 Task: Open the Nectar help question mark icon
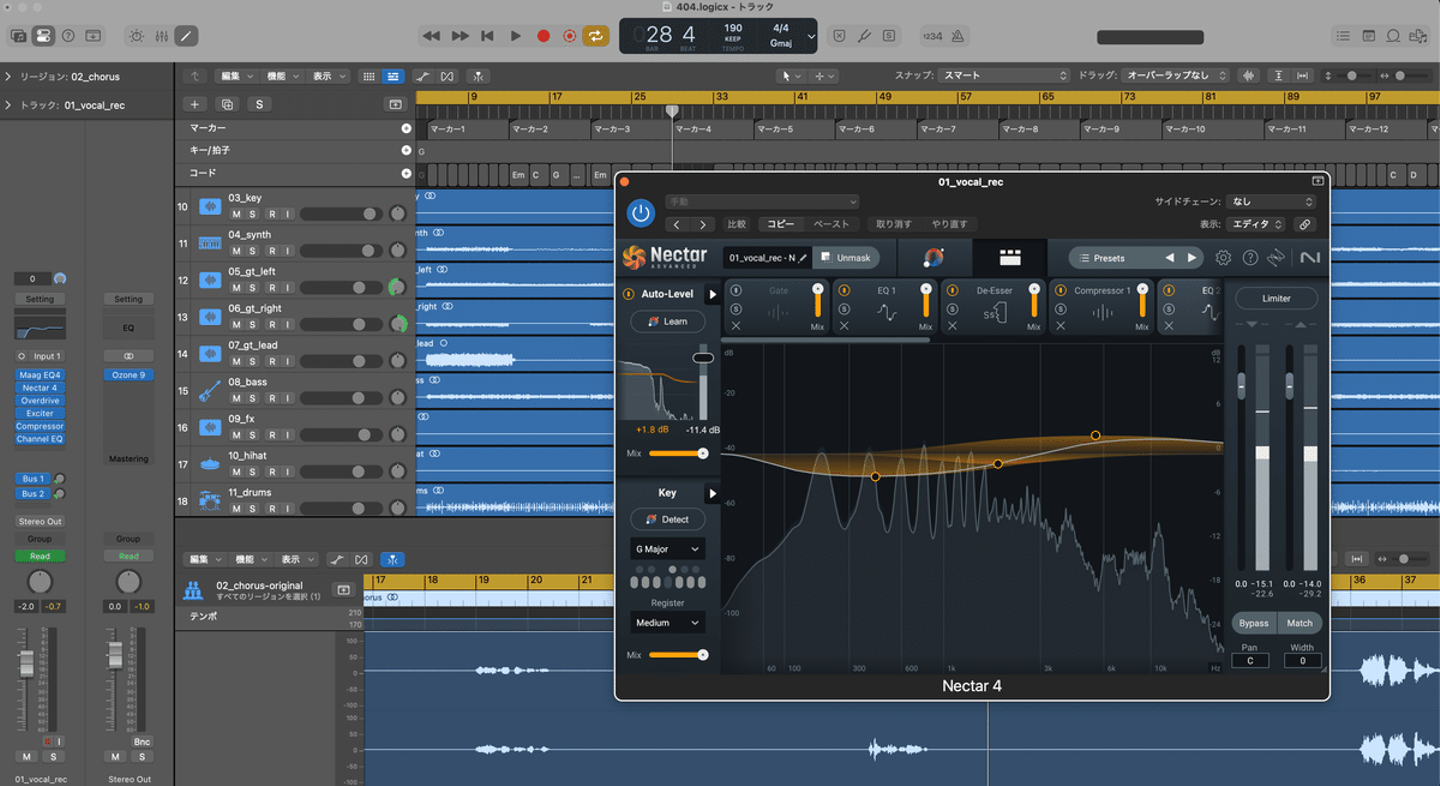click(1250, 258)
